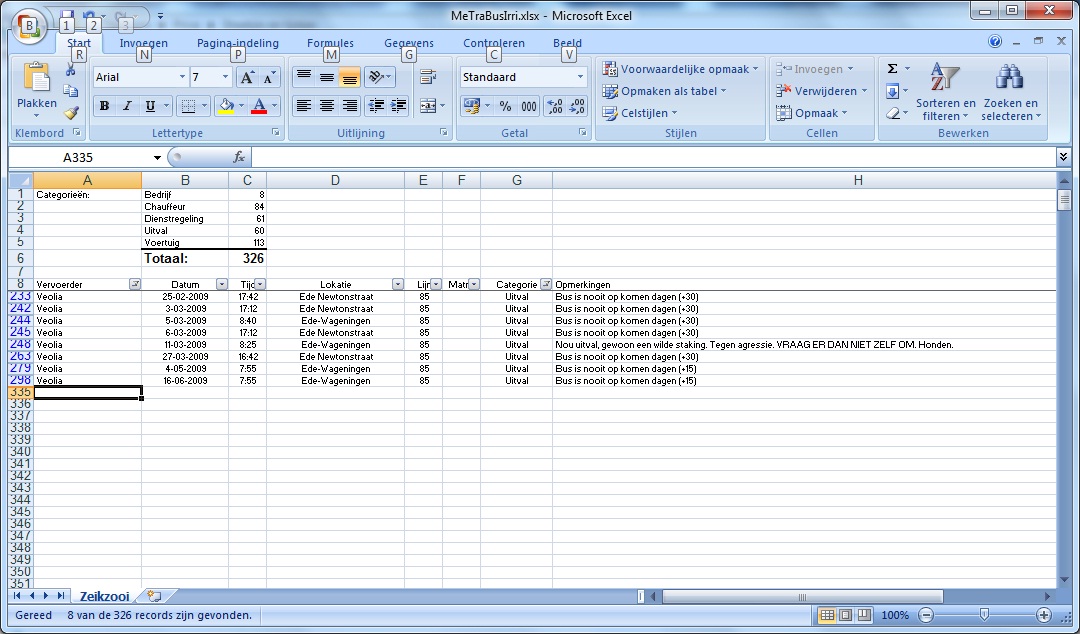
Task: Click the zoom slider handle
Action: (984, 615)
